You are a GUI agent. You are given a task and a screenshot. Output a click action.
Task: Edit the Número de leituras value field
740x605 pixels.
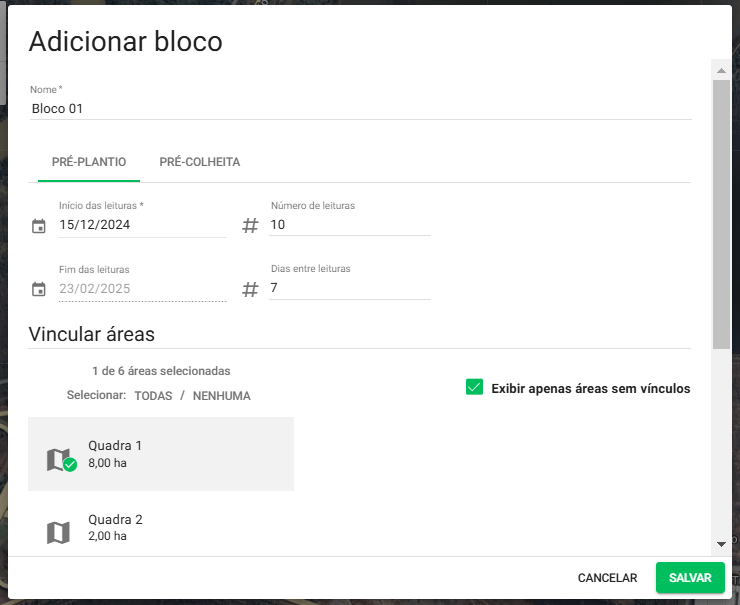(x=349, y=225)
